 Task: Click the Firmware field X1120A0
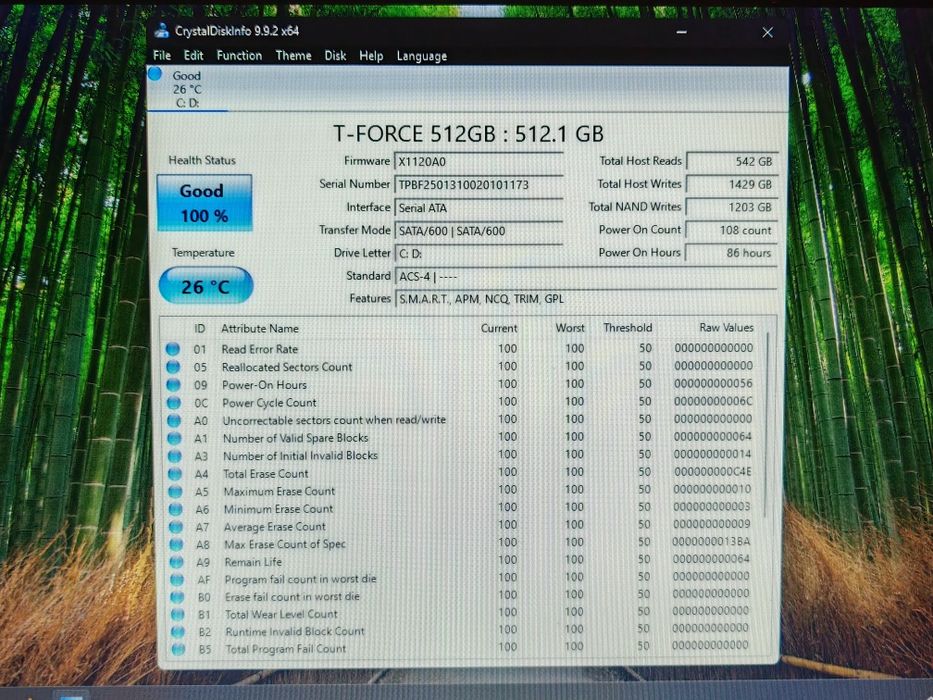click(x=478, y=161)
